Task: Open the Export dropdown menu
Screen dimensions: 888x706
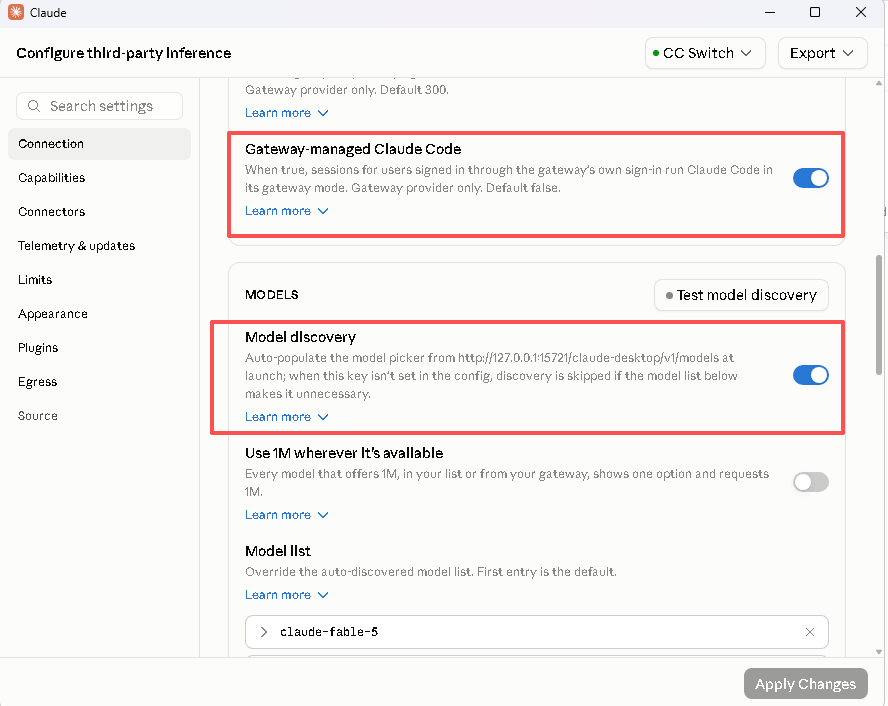Action: (822, 53)
